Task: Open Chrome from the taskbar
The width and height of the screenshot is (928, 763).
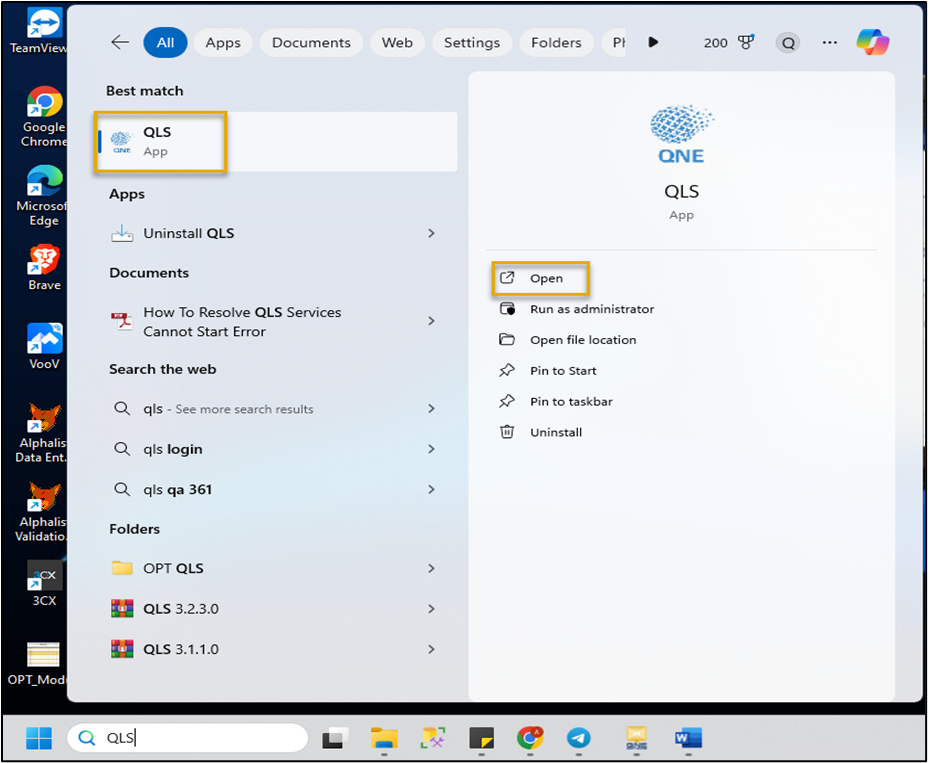Action: (x=530, y=738)
